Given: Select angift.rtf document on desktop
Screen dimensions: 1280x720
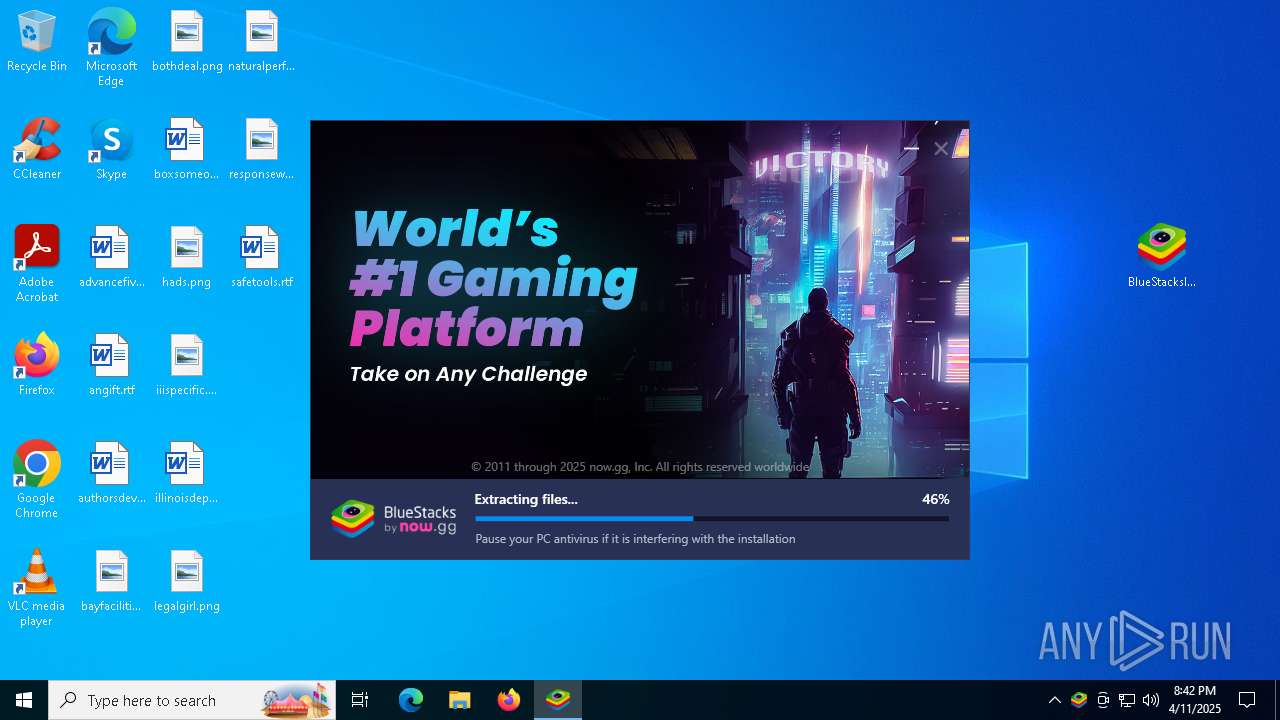Looking at the screenshot, I should pos(111,366).
